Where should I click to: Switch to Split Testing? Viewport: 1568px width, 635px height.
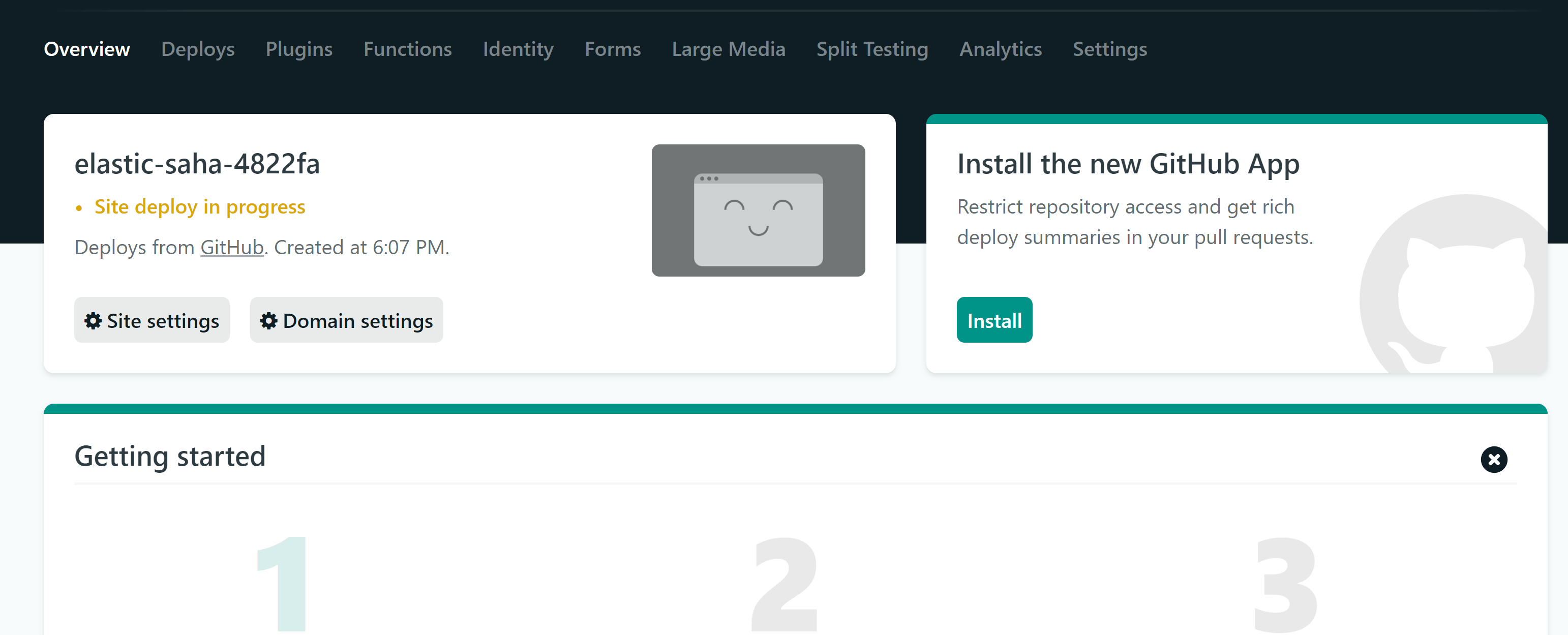pos(872,50)
